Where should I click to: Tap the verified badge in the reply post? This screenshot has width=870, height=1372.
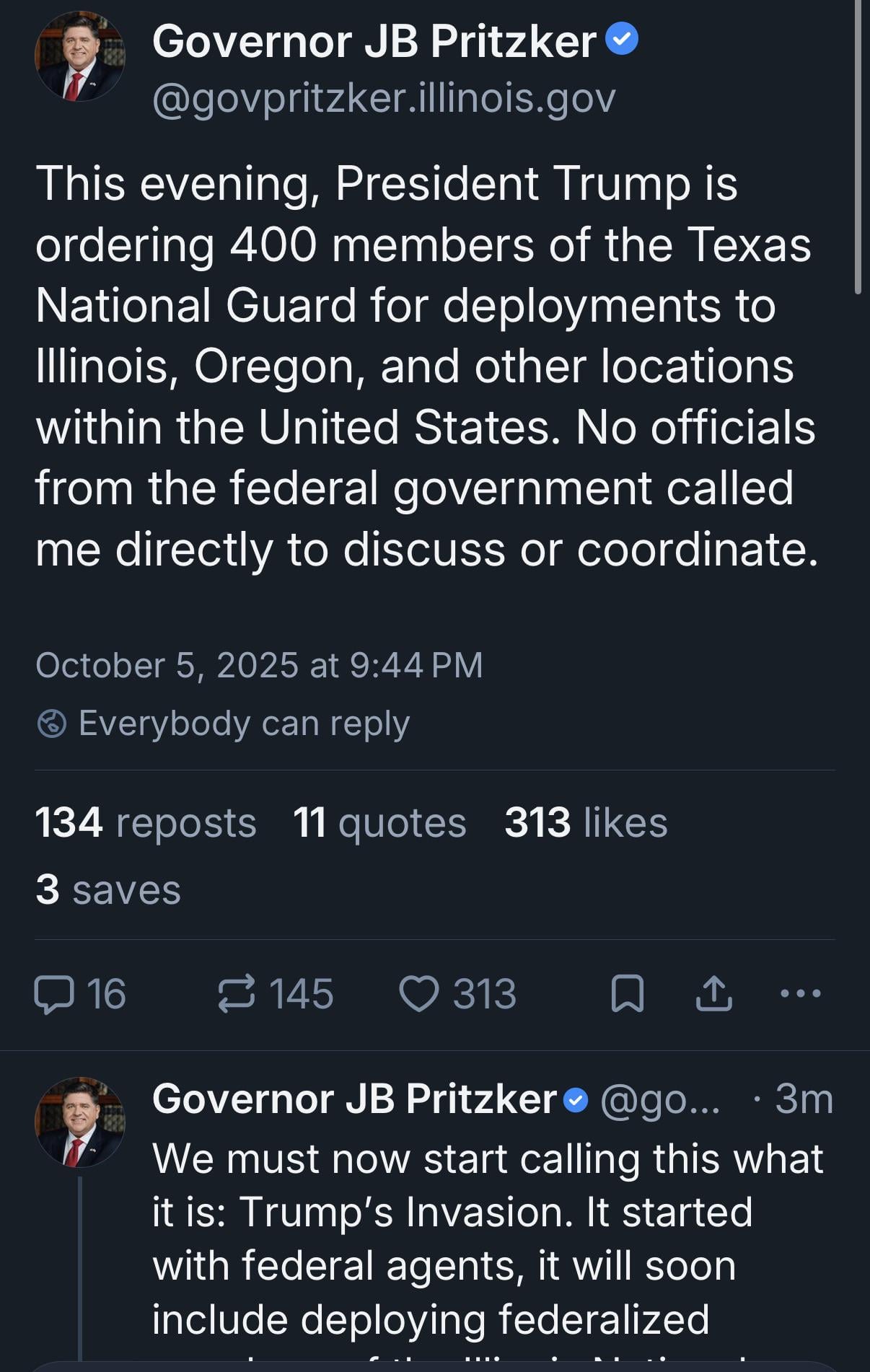(x=576, y=1101)
